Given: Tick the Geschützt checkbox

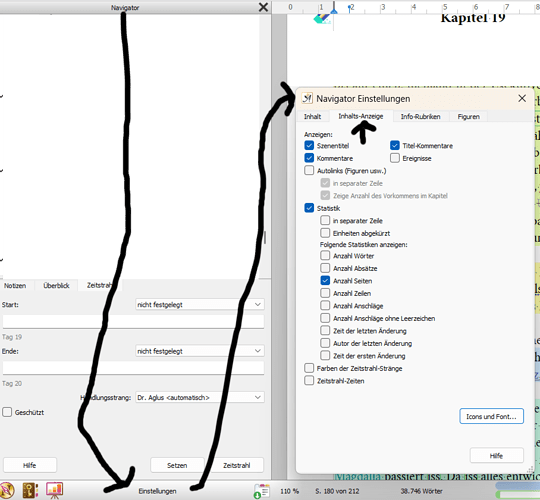Looking at the screenshot, I should pos(7,412).
